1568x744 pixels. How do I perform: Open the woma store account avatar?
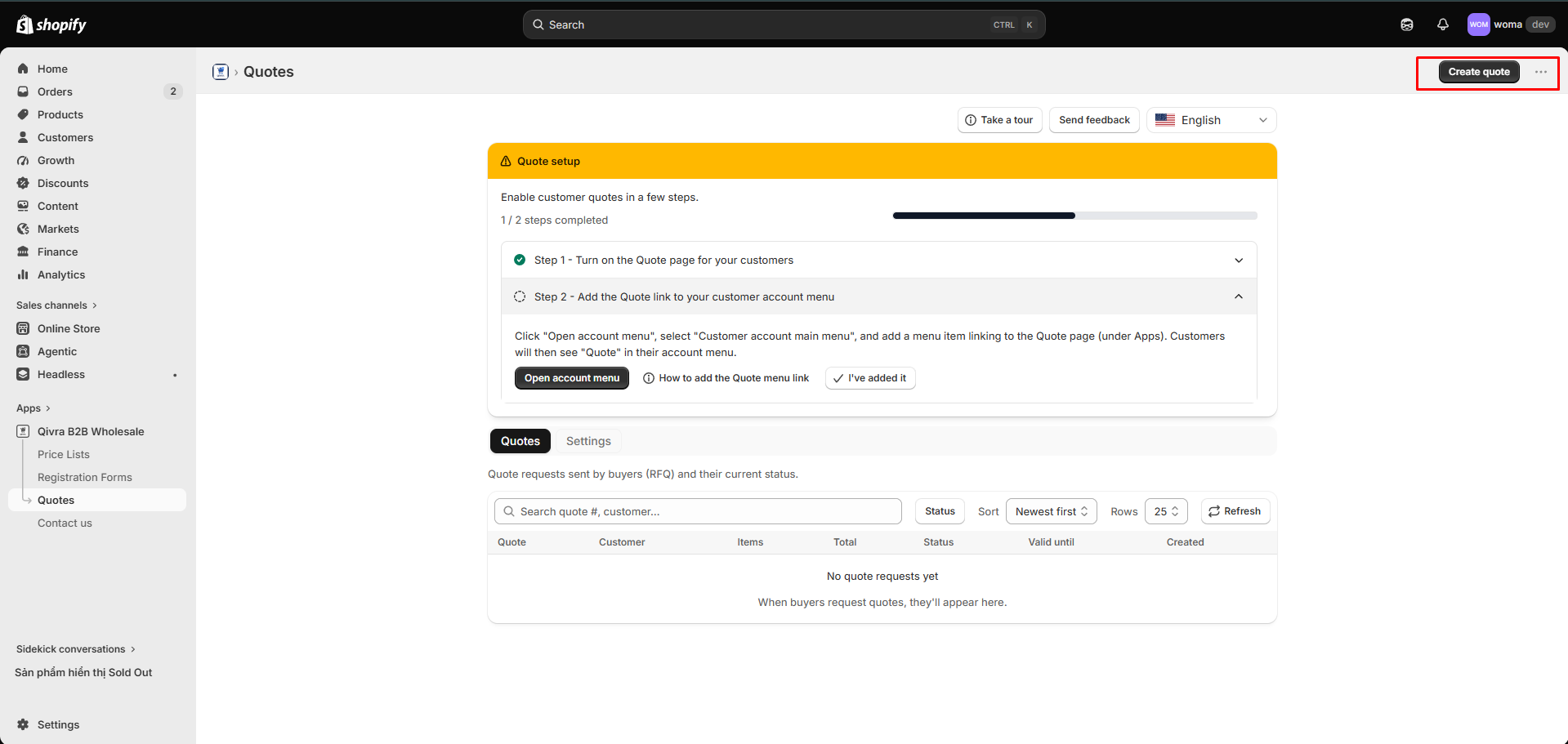pos(1478,25)
